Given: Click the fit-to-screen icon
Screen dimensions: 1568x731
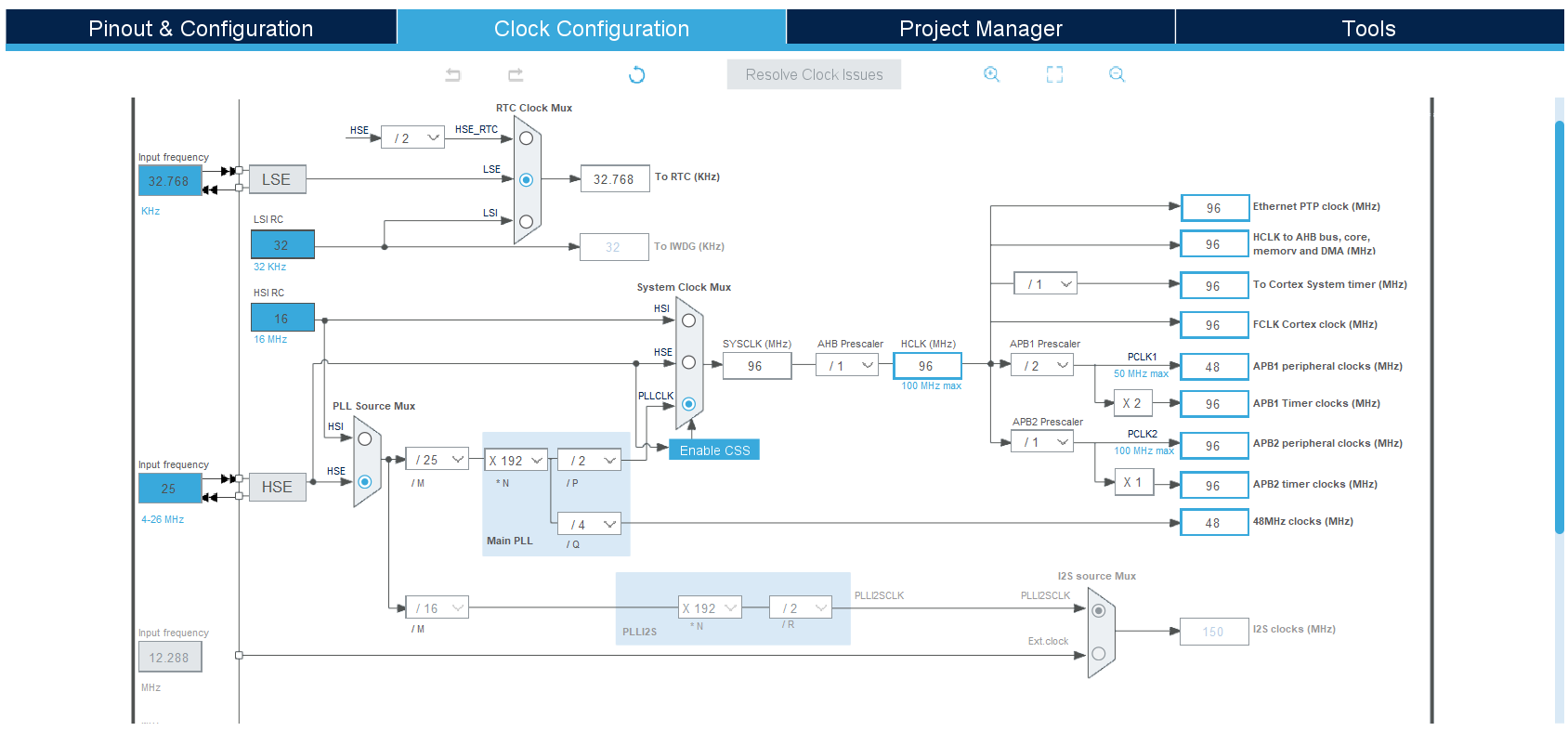Looking at the screenshot, I should [1054, 74].
